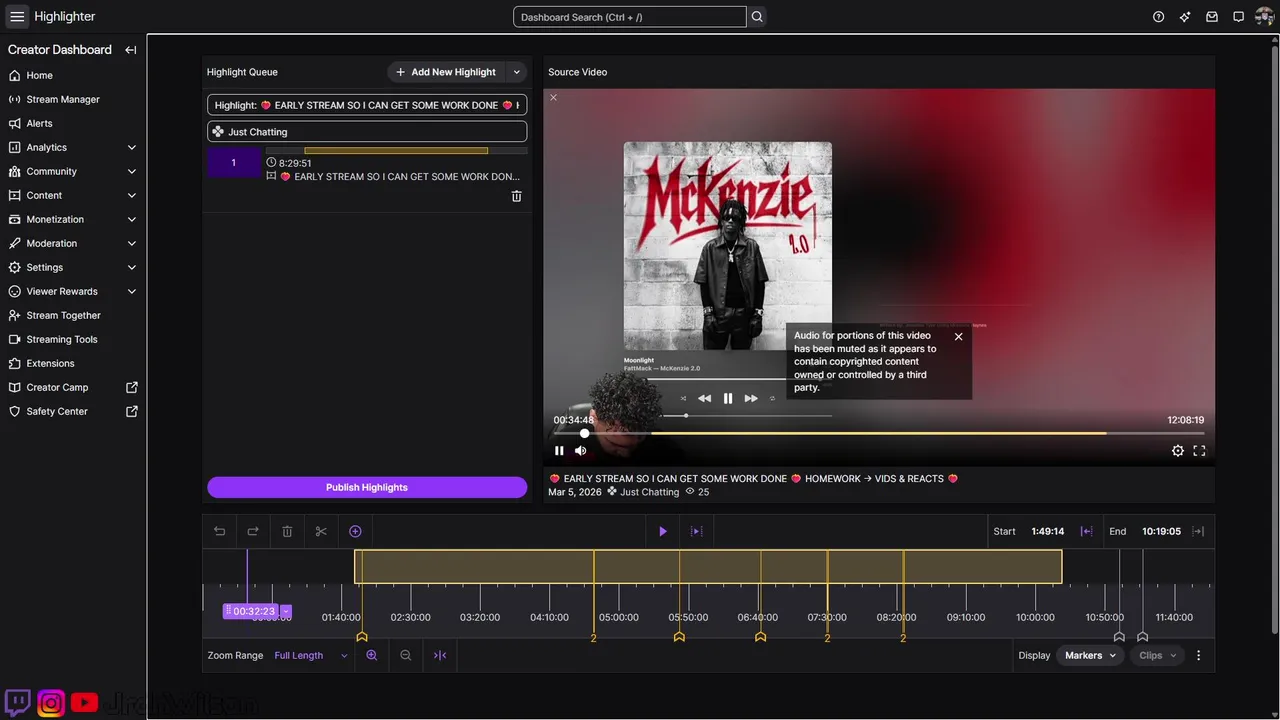
Task: Open the whispers chat bubble icon
Action: tap(1238, 17)
